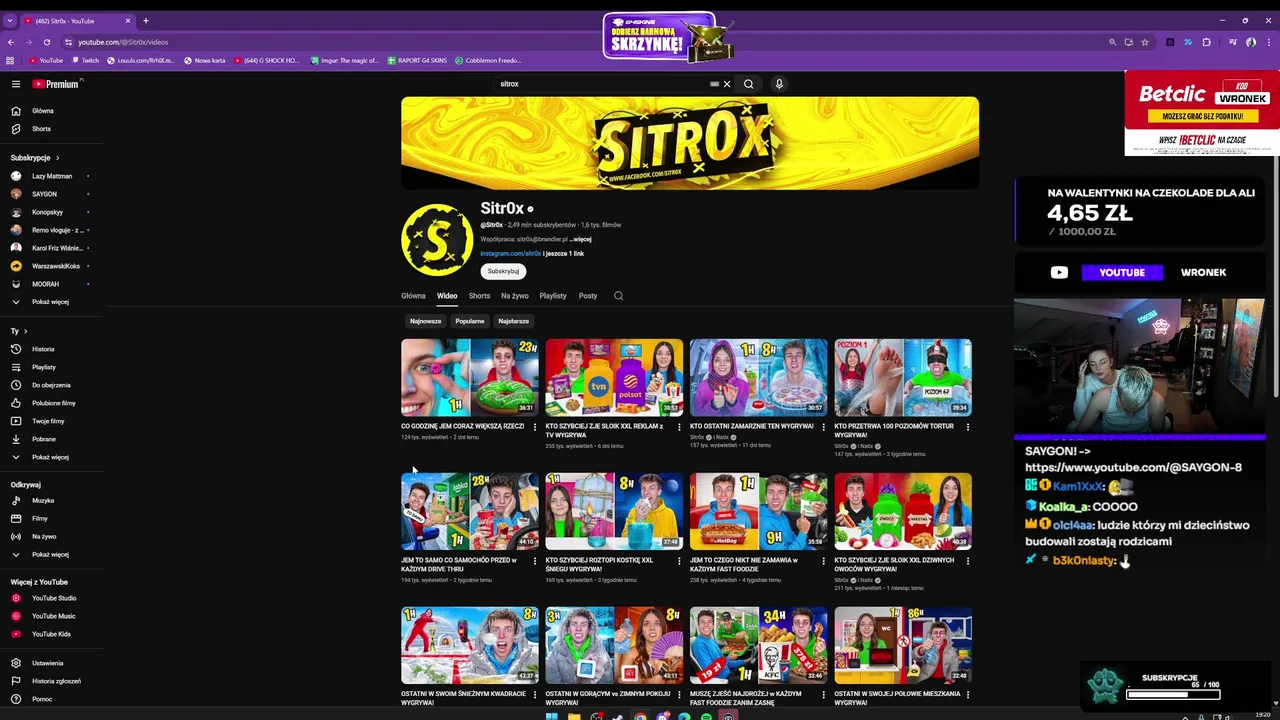Search within the channel using tab bar magnifier
Image resolution: width=1280 pixels, height=720 pixels.
[x=618, y=296]
